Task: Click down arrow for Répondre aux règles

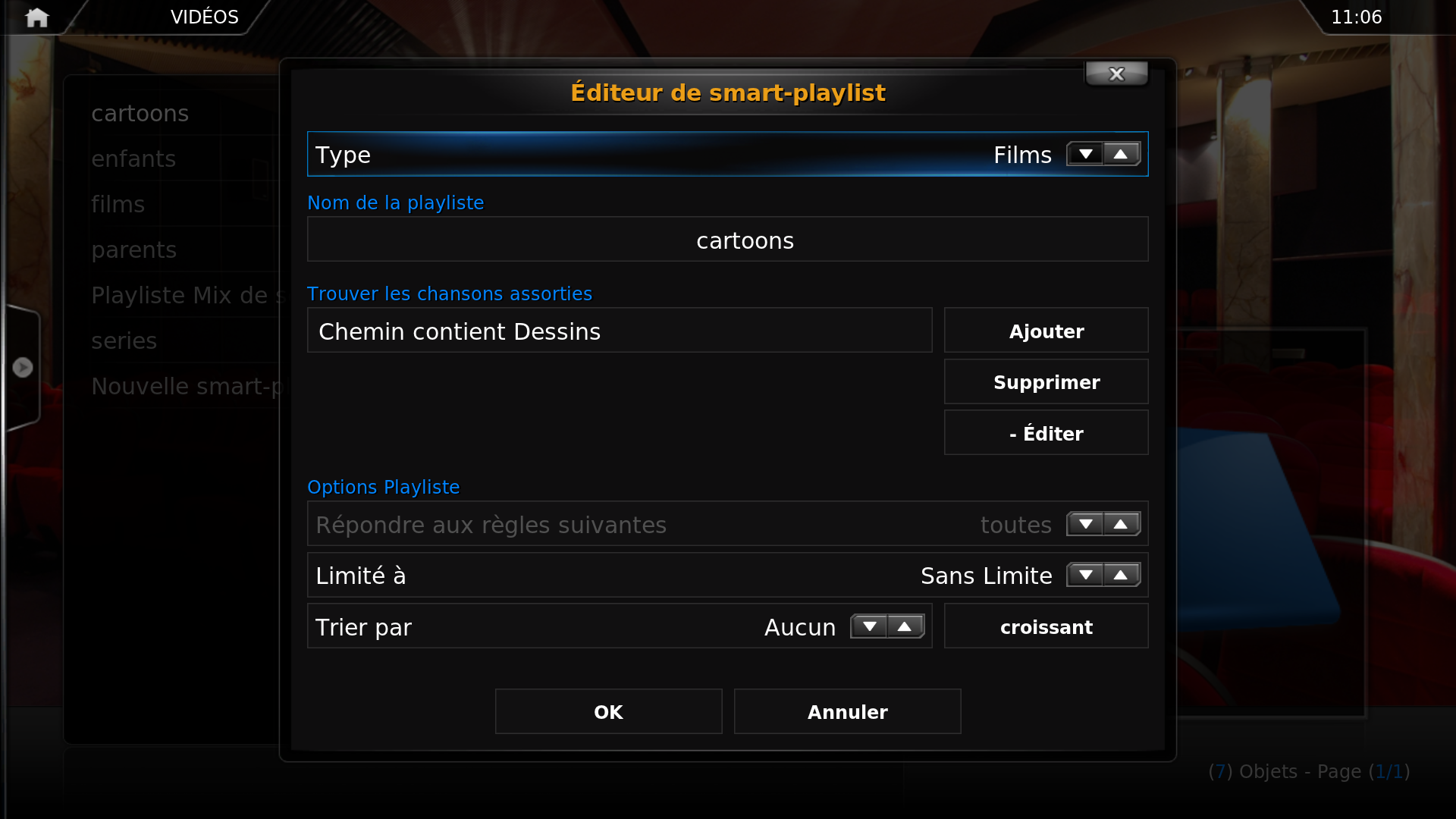Action: point(1085,524)
